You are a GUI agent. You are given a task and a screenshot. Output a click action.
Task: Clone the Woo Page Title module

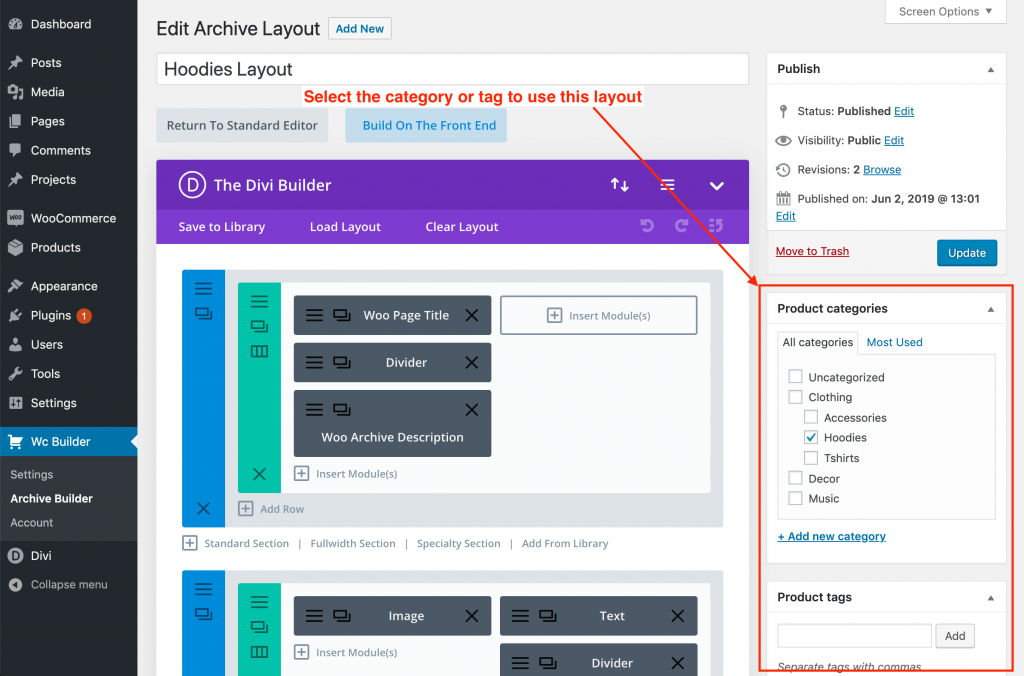point(342,315)
